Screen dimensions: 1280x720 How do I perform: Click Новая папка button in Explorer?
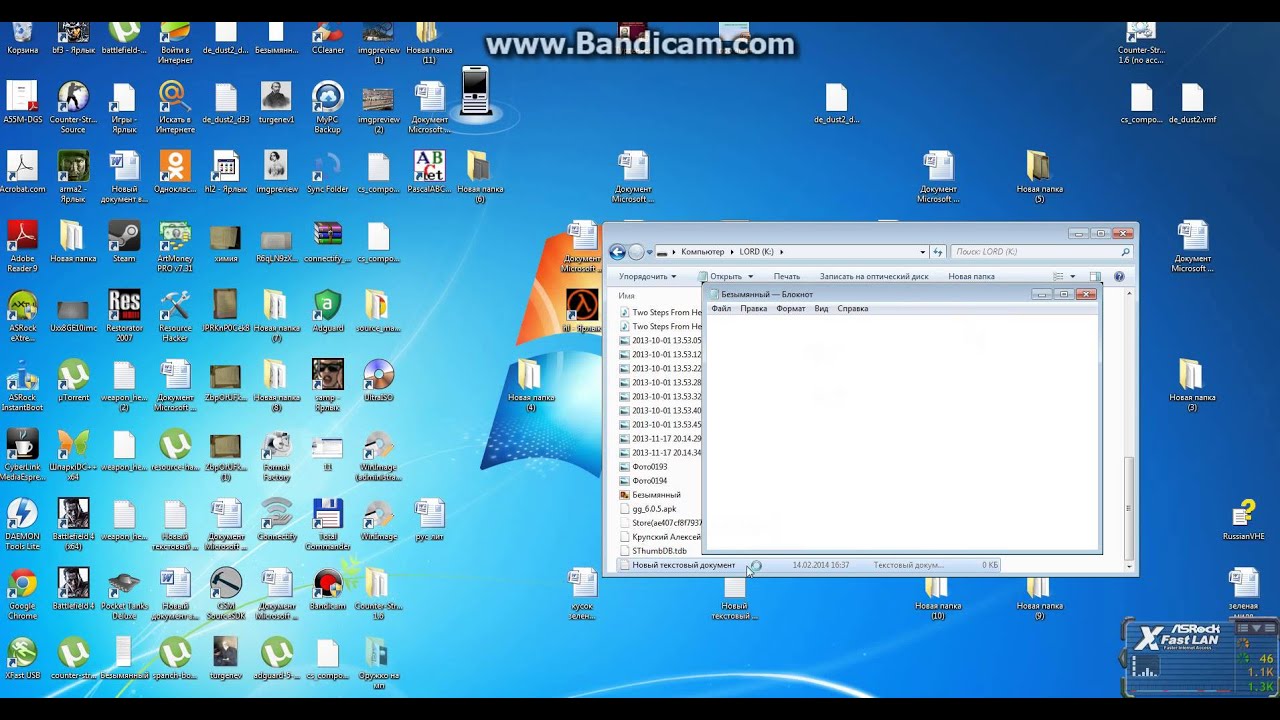tap(971, 277)
